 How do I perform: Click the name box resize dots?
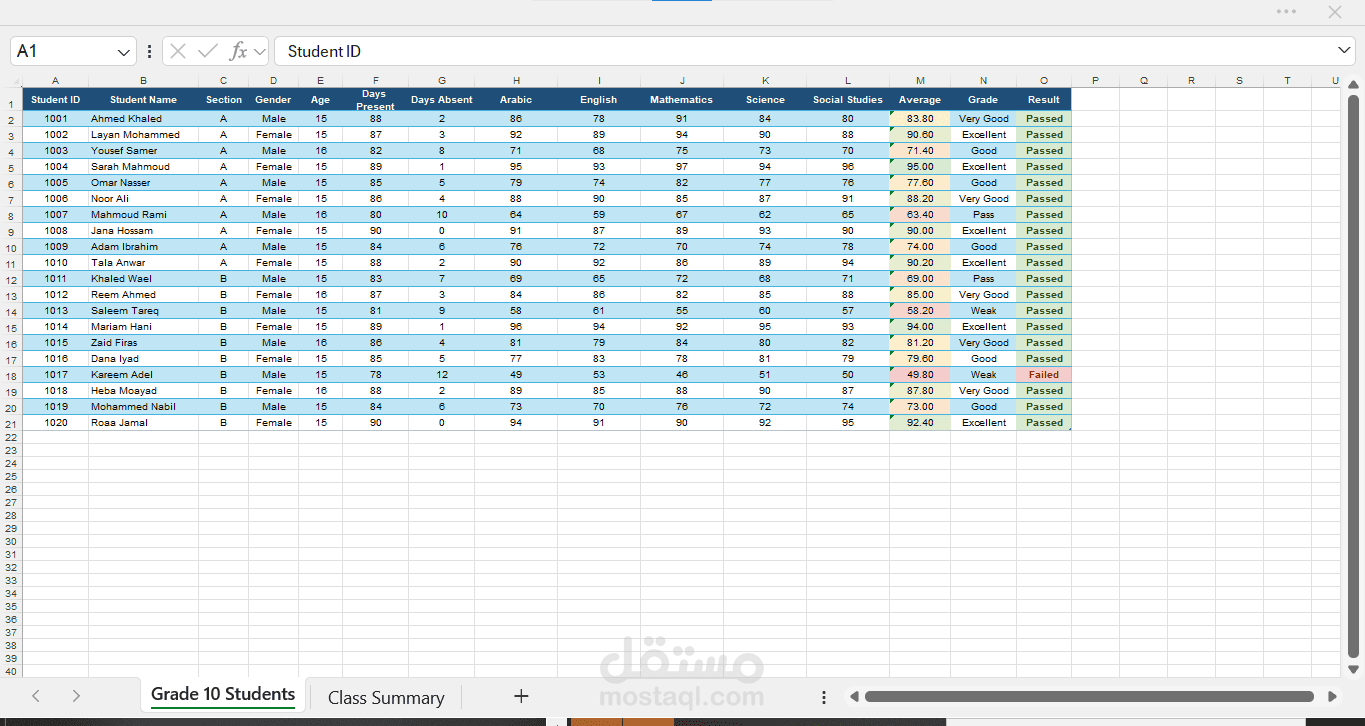[150, 51]
